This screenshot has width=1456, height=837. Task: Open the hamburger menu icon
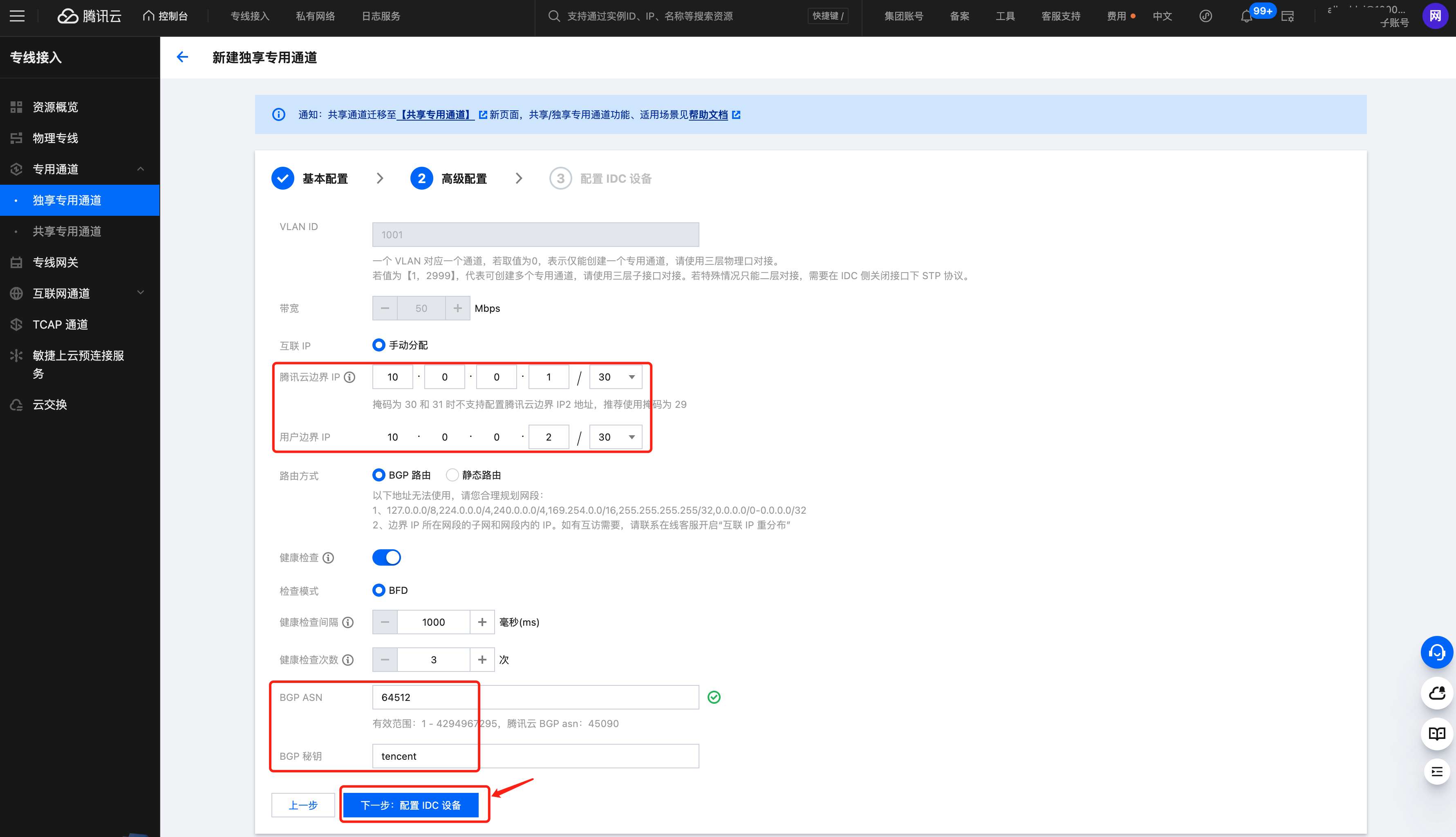(17, 16)
